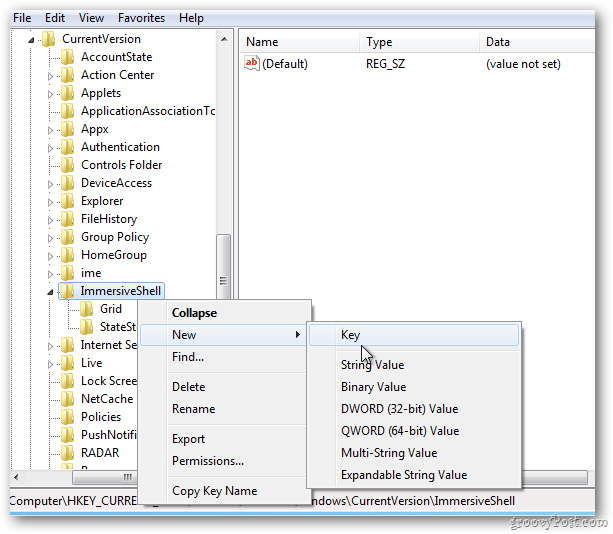Screen dimensions: 613x534
Task: Open the File menu
Action: [x=22, y=18]
